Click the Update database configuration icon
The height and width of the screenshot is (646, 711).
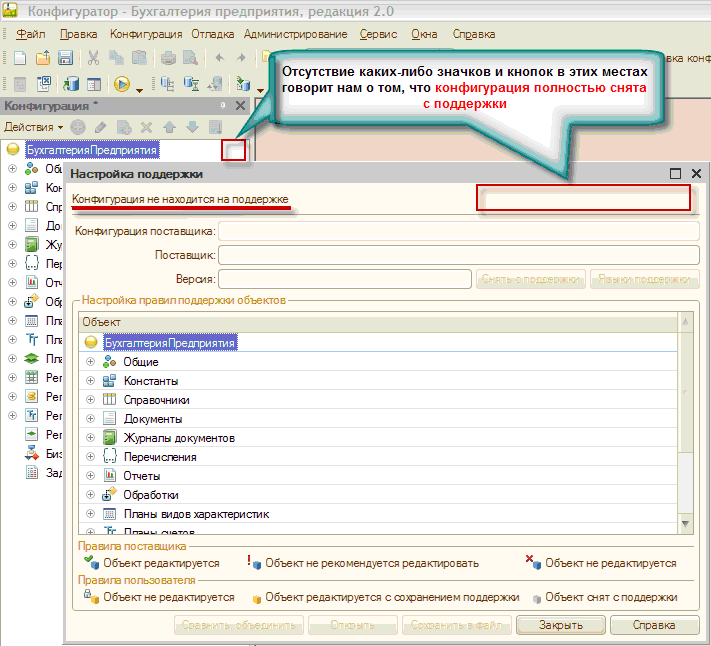coord(72,85)
